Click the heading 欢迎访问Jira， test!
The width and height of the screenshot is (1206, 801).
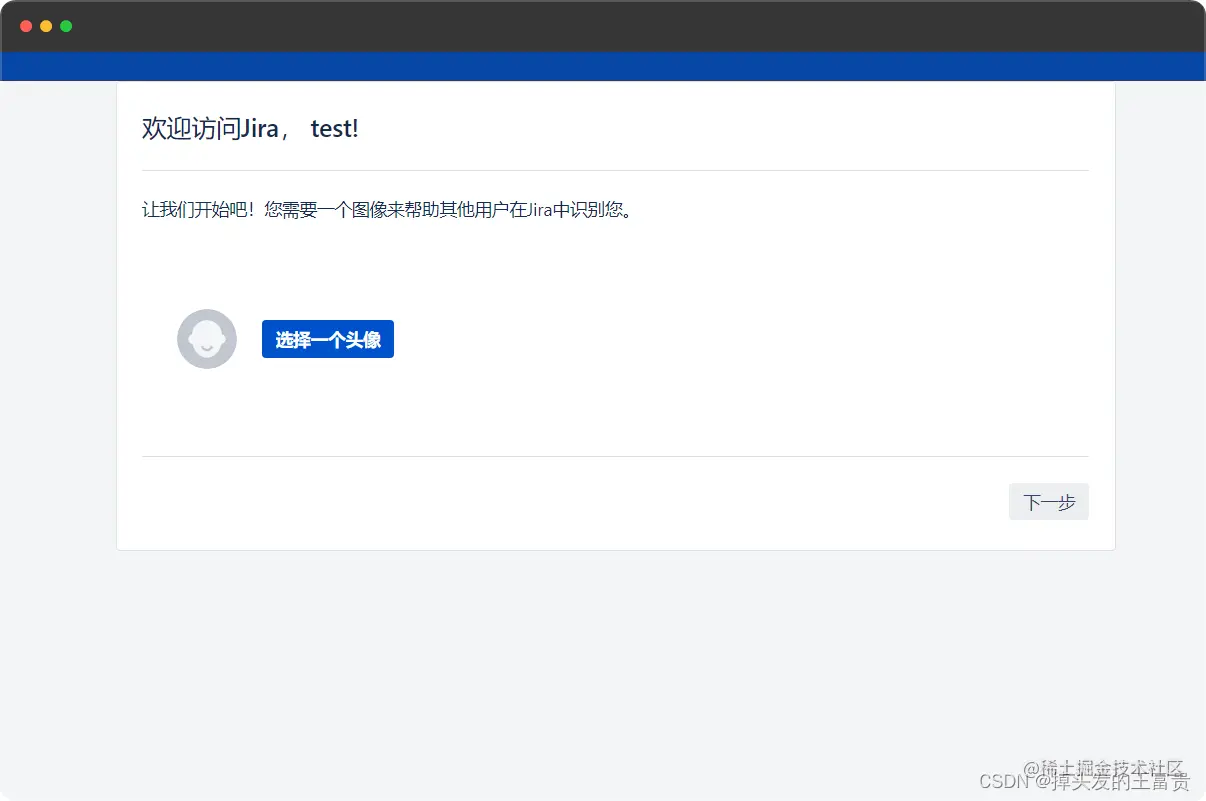(x=250, y=128)
